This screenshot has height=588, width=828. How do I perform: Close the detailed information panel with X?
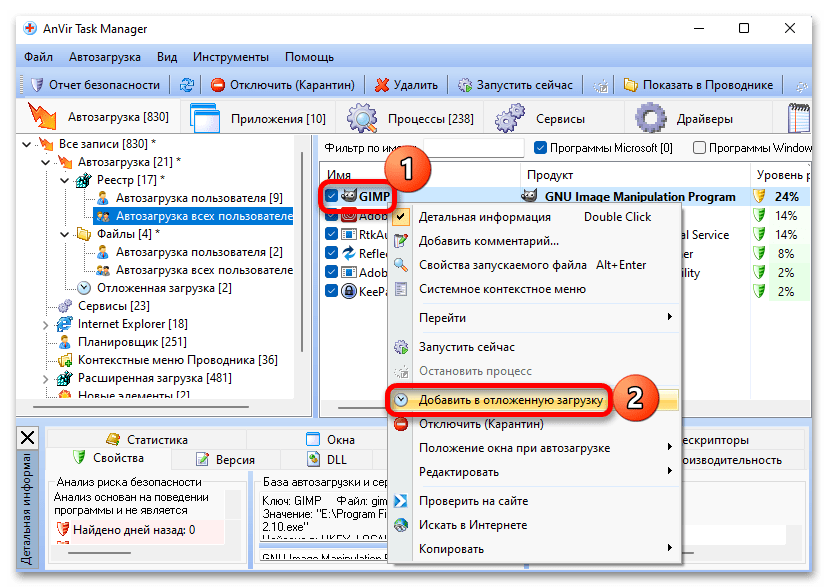click(x=27, y=438)
